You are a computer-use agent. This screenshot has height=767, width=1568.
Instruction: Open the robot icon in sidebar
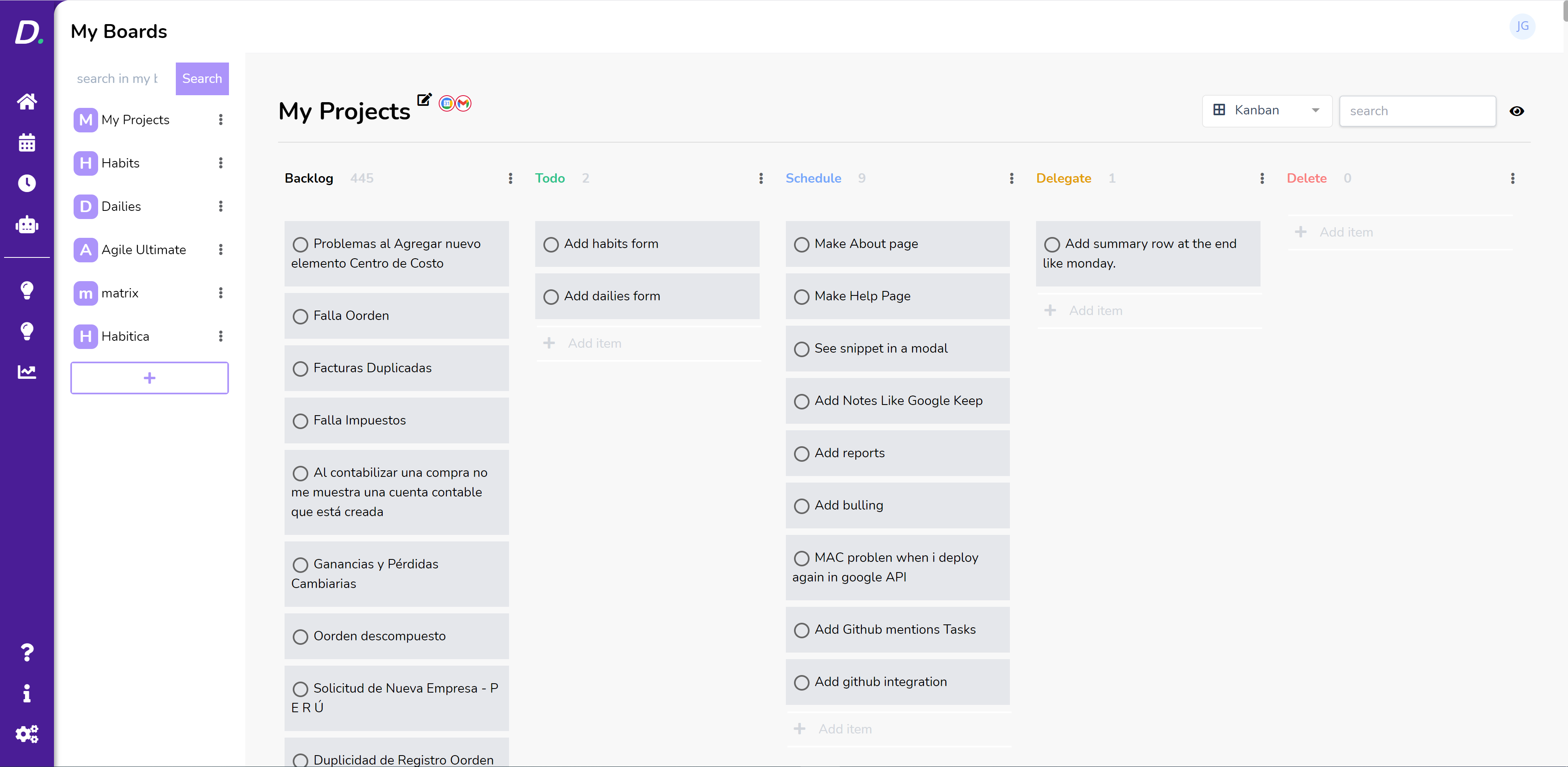click(27, 225)
